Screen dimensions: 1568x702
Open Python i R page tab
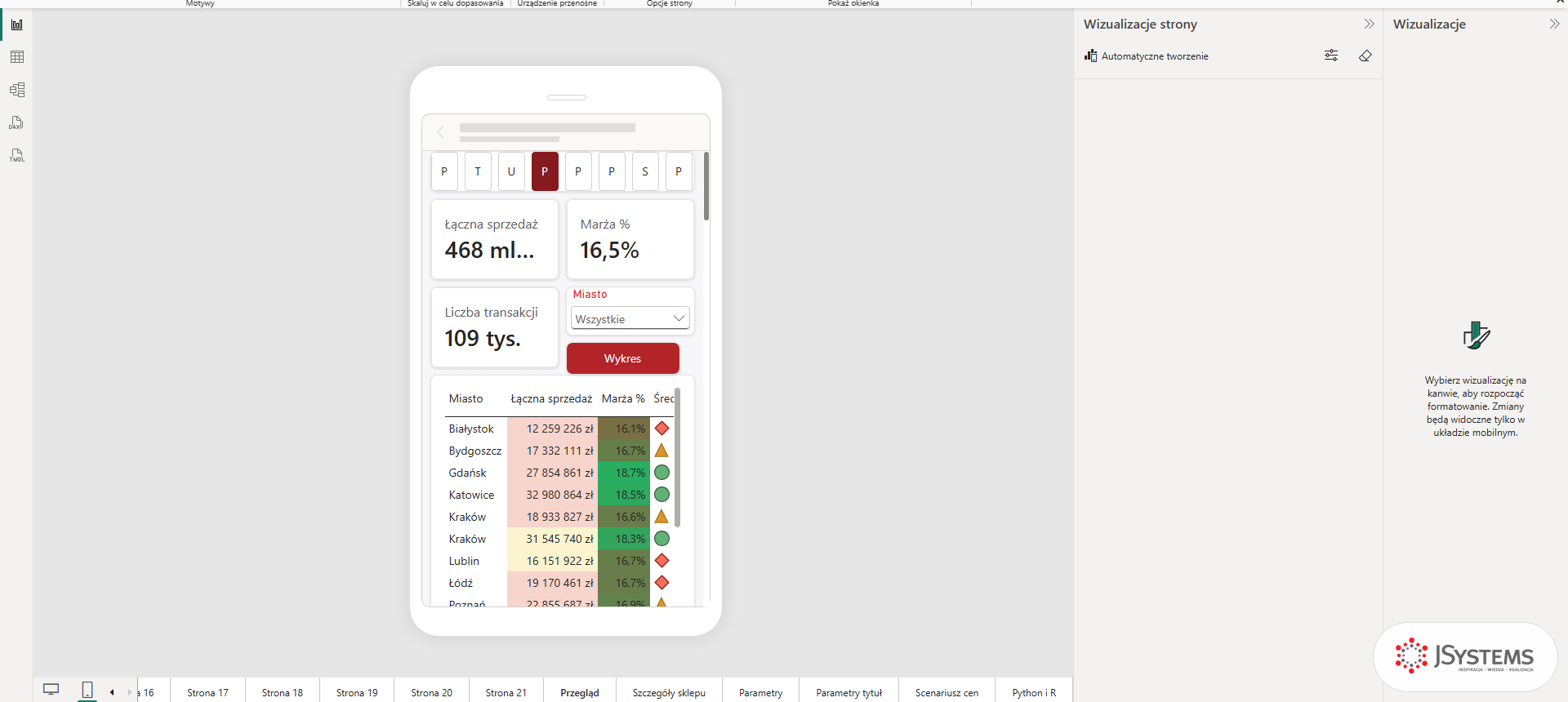1034,692
